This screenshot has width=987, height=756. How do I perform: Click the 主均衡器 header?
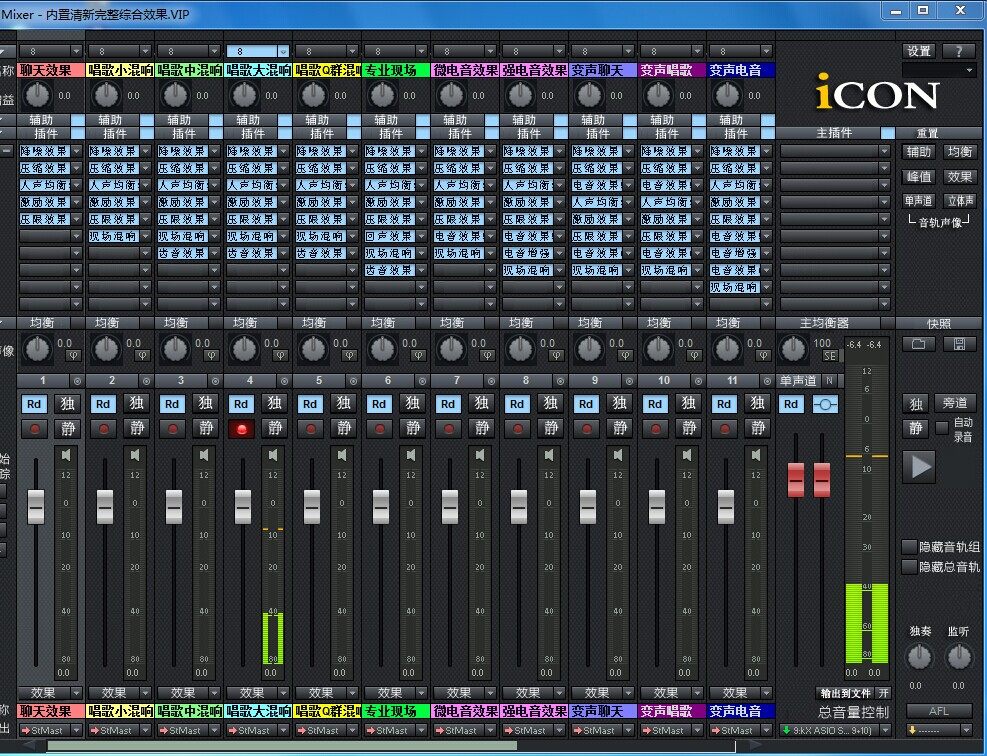[825, 323]
